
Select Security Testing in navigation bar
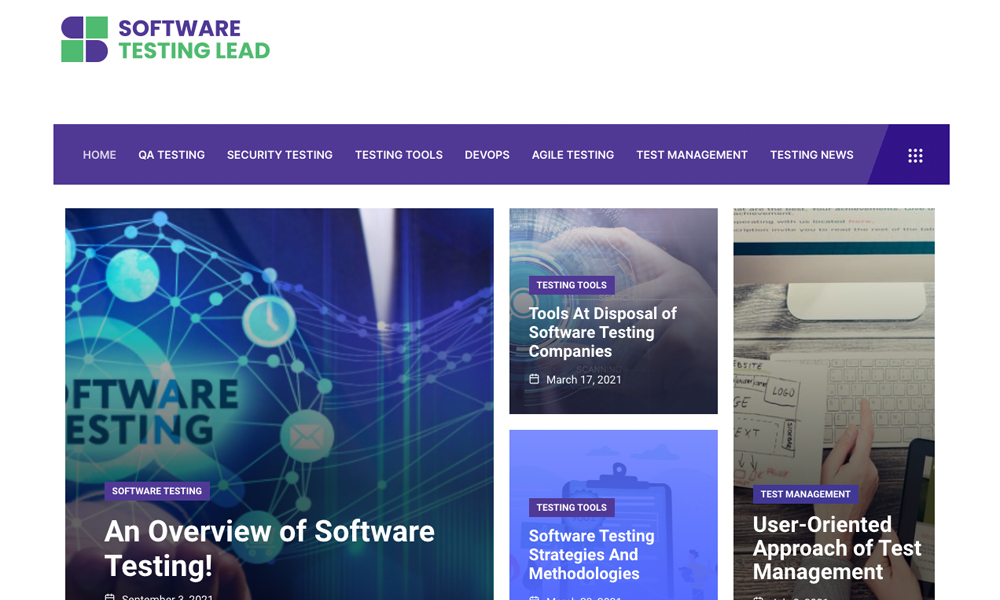pos(279,155)
